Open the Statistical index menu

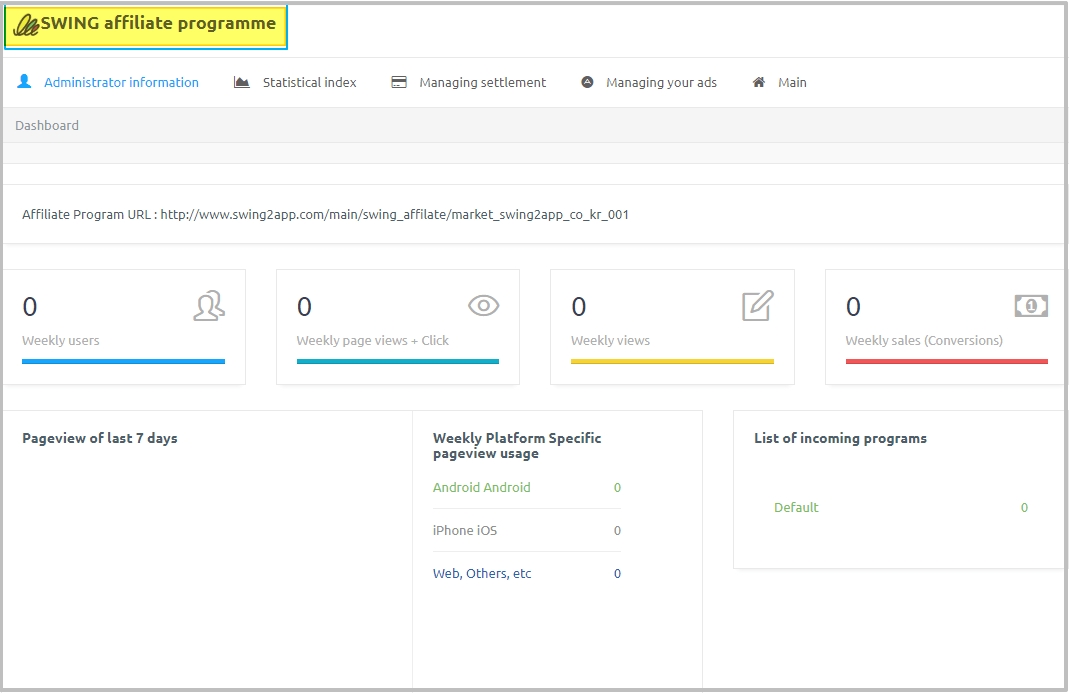(309, 82)
